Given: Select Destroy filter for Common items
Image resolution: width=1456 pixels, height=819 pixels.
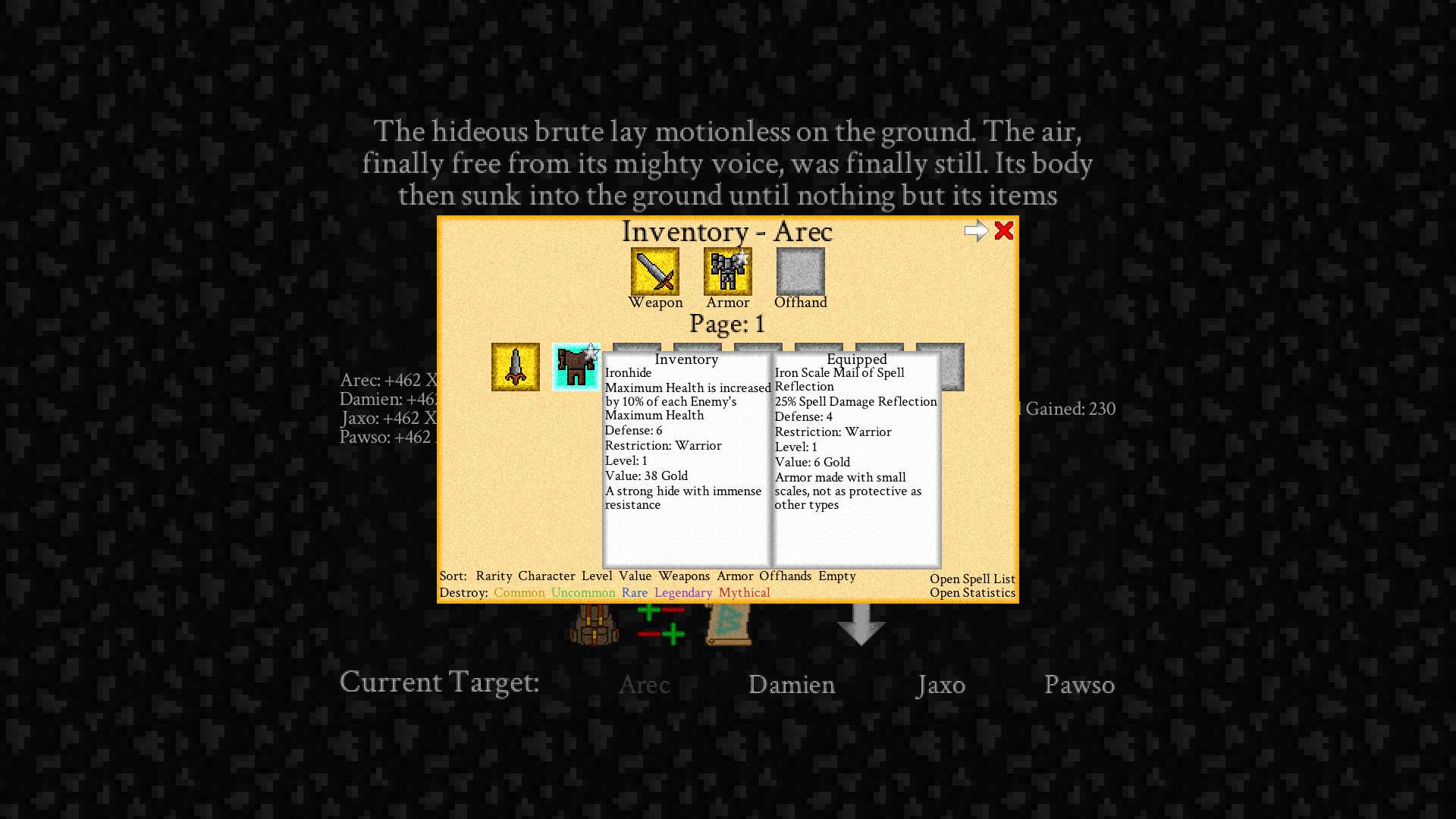Looking at the screenshot, I should pos(520,592).
